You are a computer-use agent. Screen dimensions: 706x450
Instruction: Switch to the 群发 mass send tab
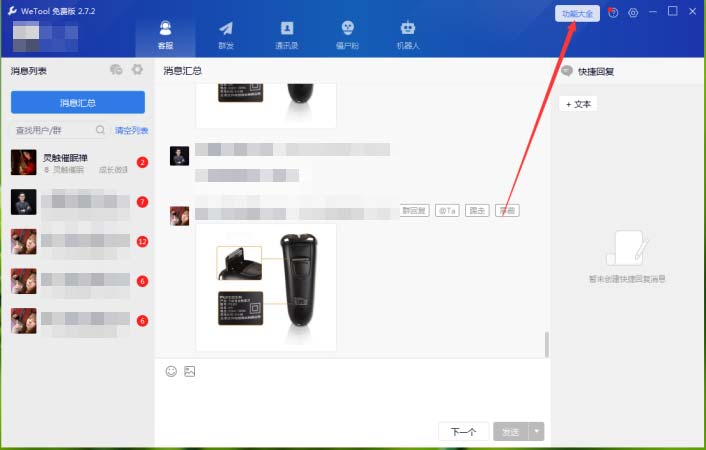pyautogui.click(x=226, y=34)
